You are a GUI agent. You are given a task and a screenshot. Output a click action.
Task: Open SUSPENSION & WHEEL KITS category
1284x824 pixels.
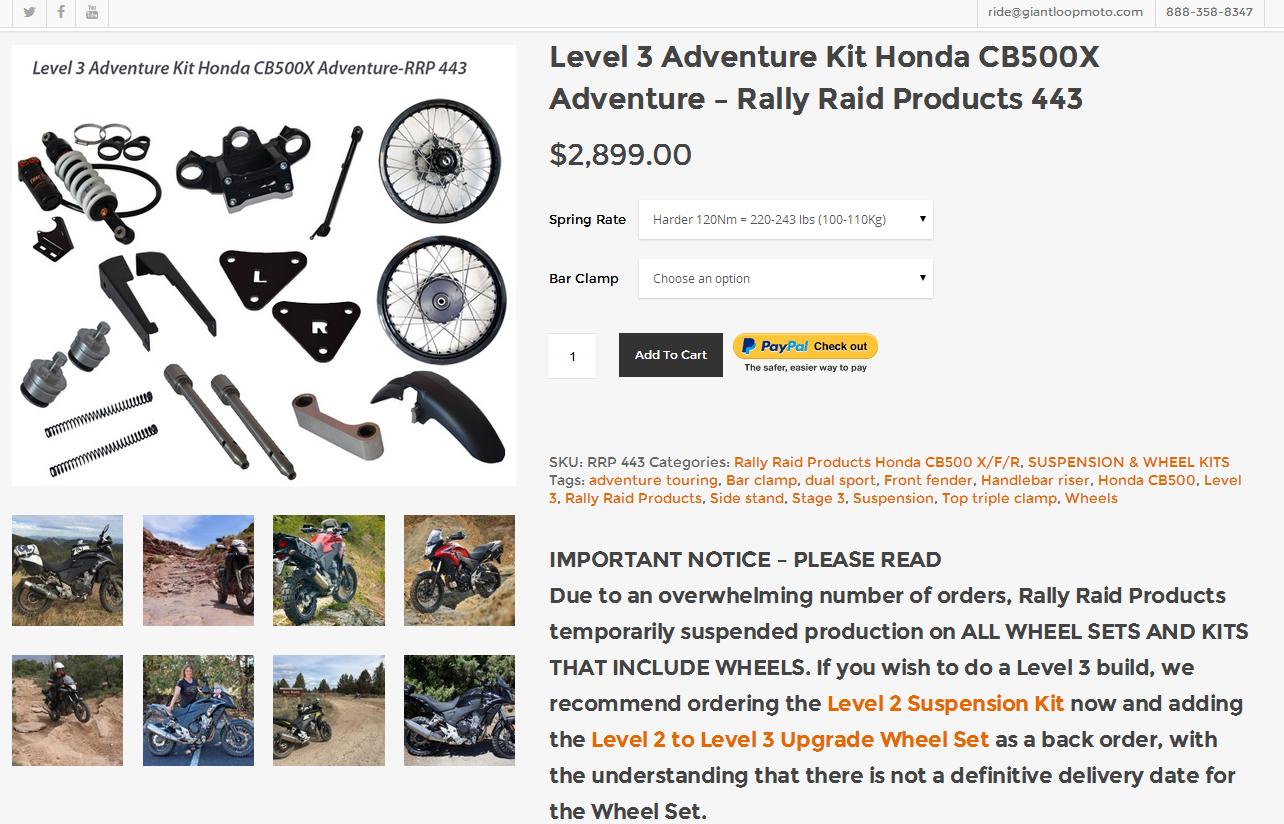pyautogui.click(x=1128, y=462)
